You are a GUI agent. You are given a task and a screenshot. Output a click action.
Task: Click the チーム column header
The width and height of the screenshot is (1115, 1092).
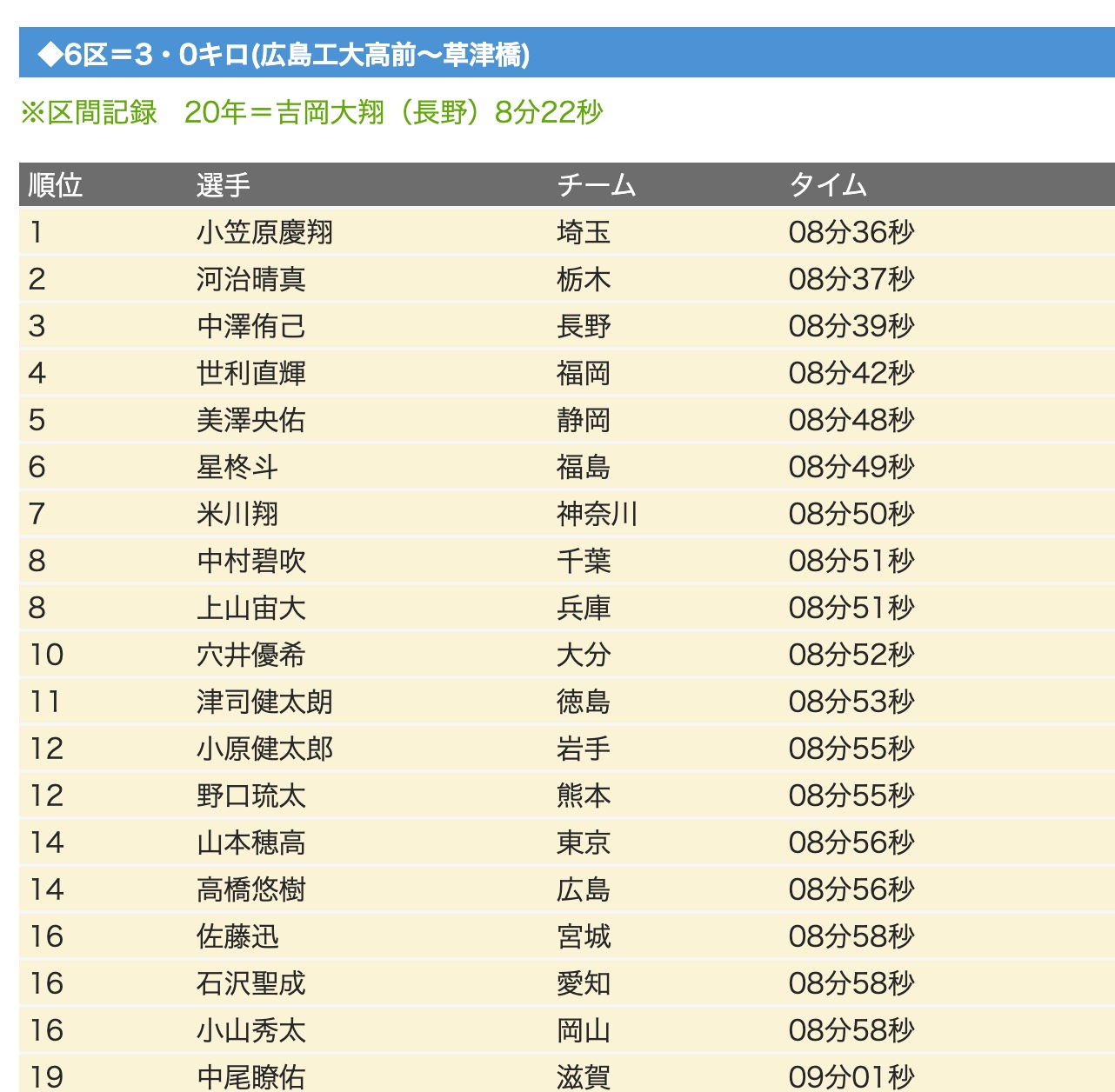coord(597,185)
